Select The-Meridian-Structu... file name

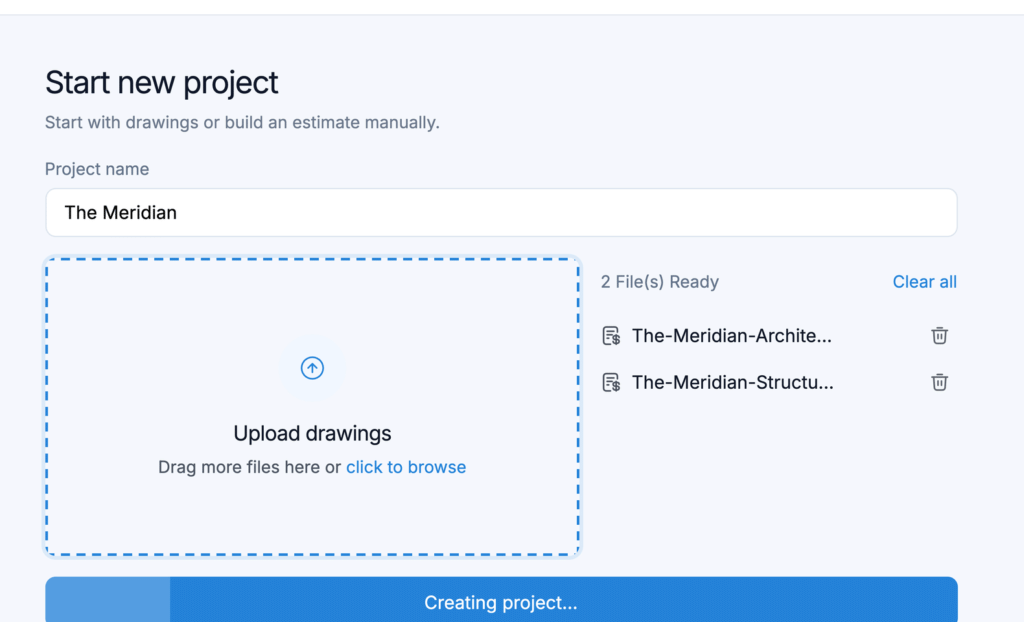pos(732,382)
